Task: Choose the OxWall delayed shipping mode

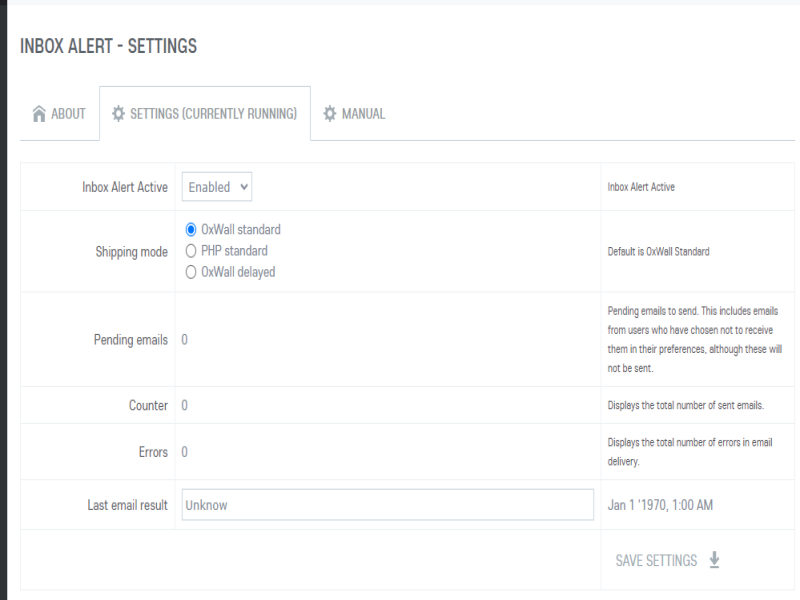Action: click(191, 272)
